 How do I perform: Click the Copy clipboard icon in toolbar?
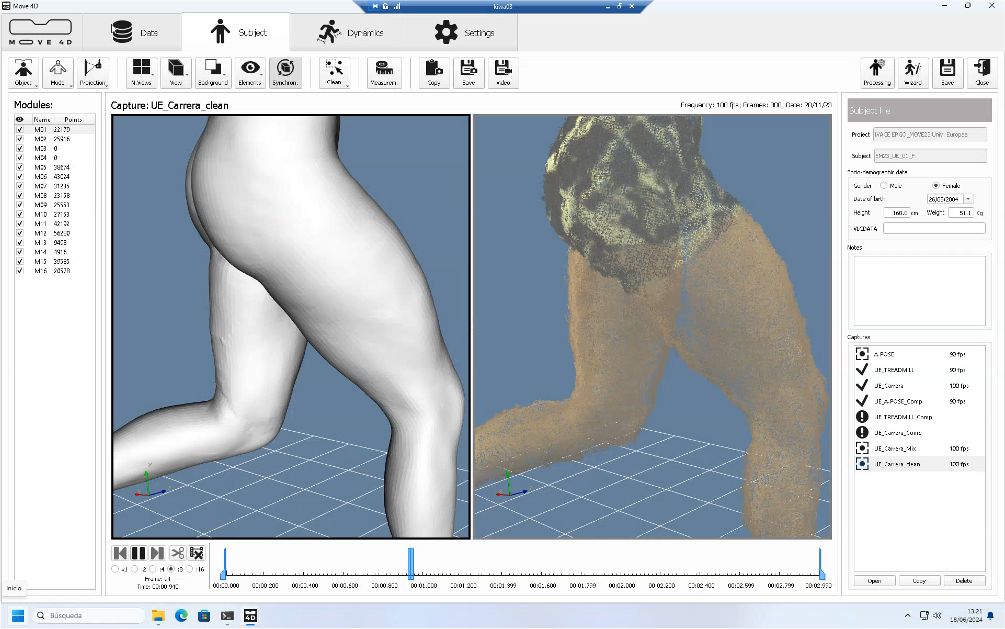tap(433, 72)
